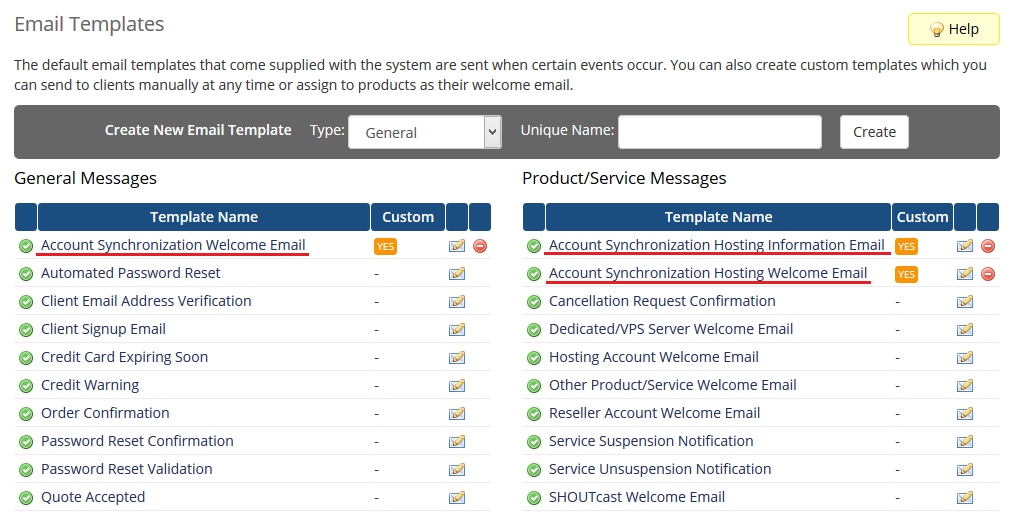Toggle status icon for Cancellation Request Confirmation
The width and height of the screenshot is (1014, 515).
coord(534,302)
